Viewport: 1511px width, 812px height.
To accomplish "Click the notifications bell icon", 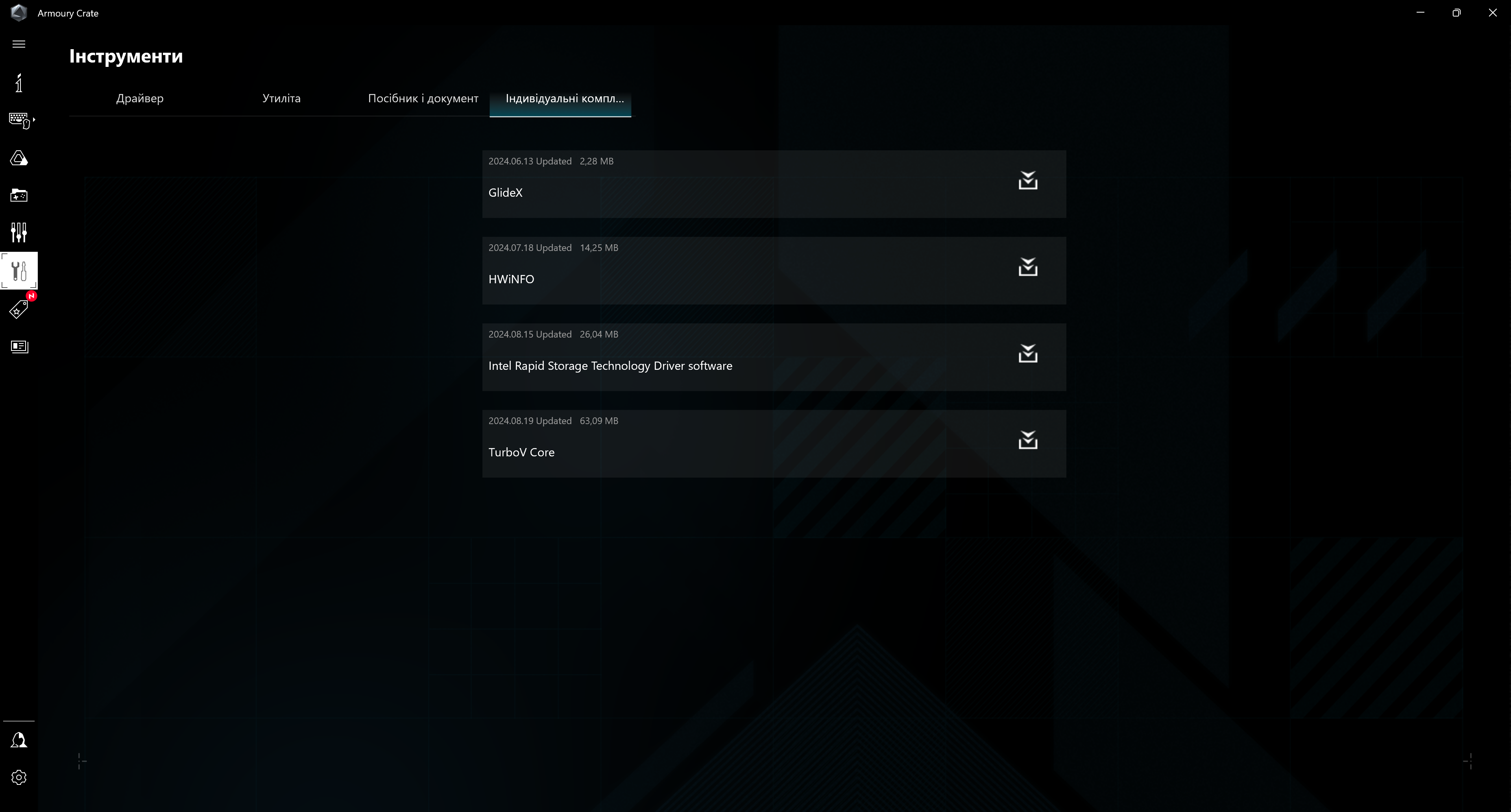I will coord(18,740).
